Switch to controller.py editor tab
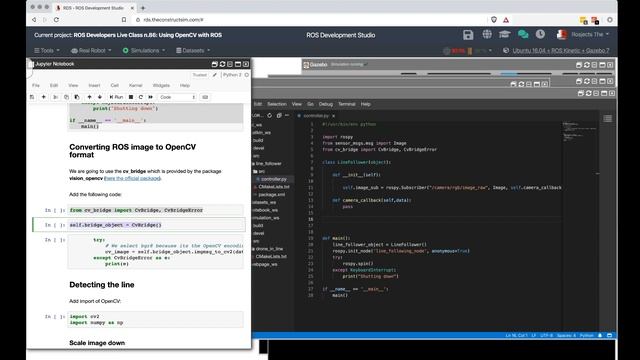This screenshot has height=360, width=640. 315,116
